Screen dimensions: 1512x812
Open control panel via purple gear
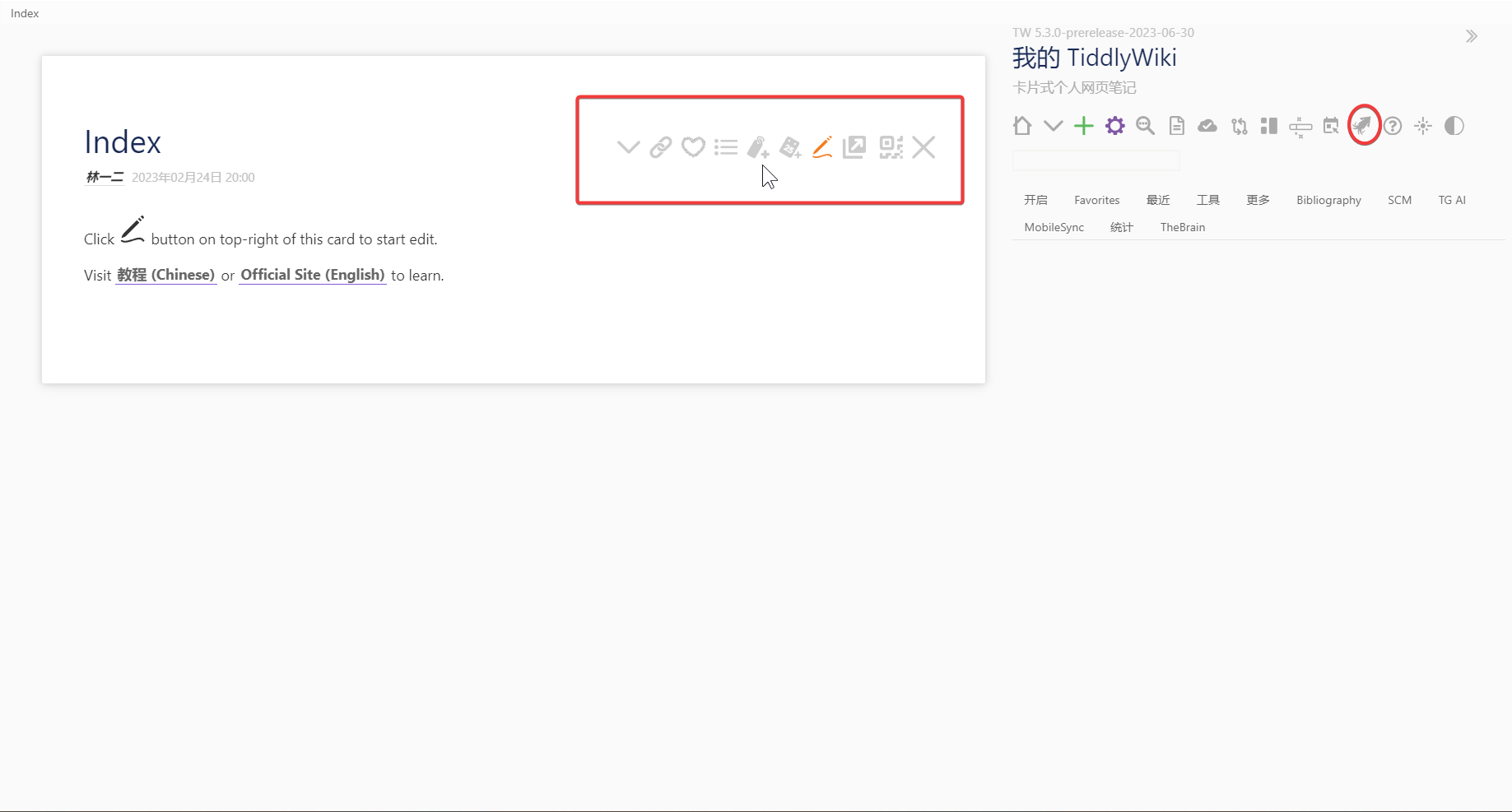coord(1115,126)
